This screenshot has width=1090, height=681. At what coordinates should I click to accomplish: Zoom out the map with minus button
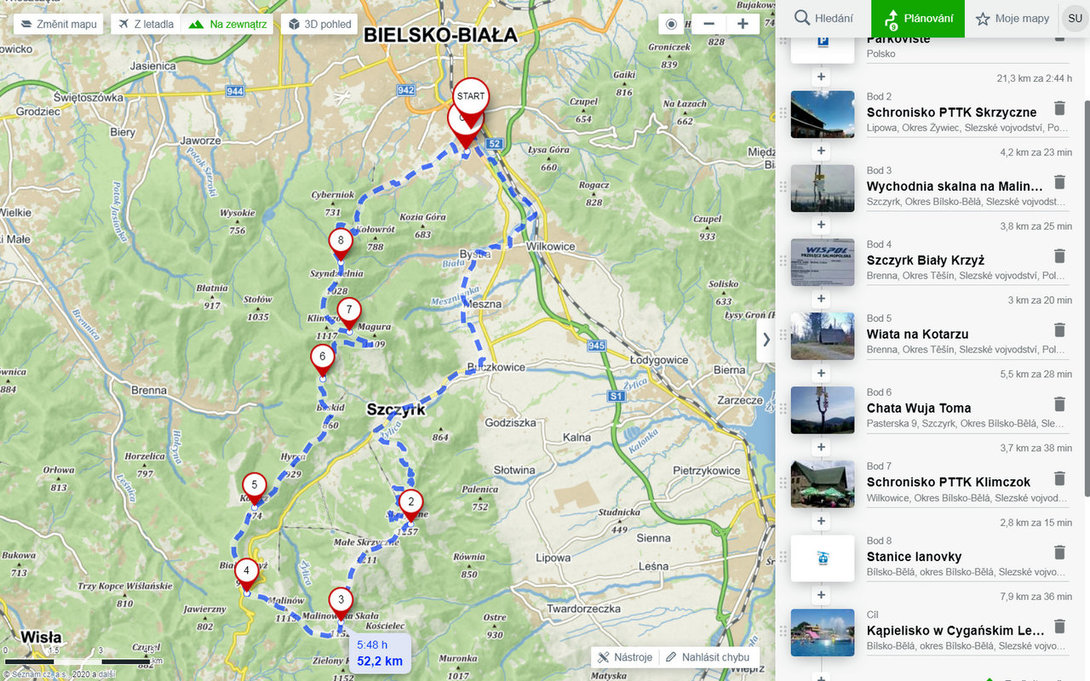pos(709,24)
